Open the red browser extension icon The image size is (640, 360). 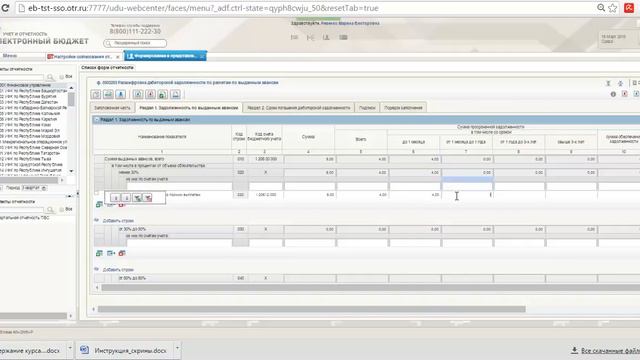pos(629,8)
